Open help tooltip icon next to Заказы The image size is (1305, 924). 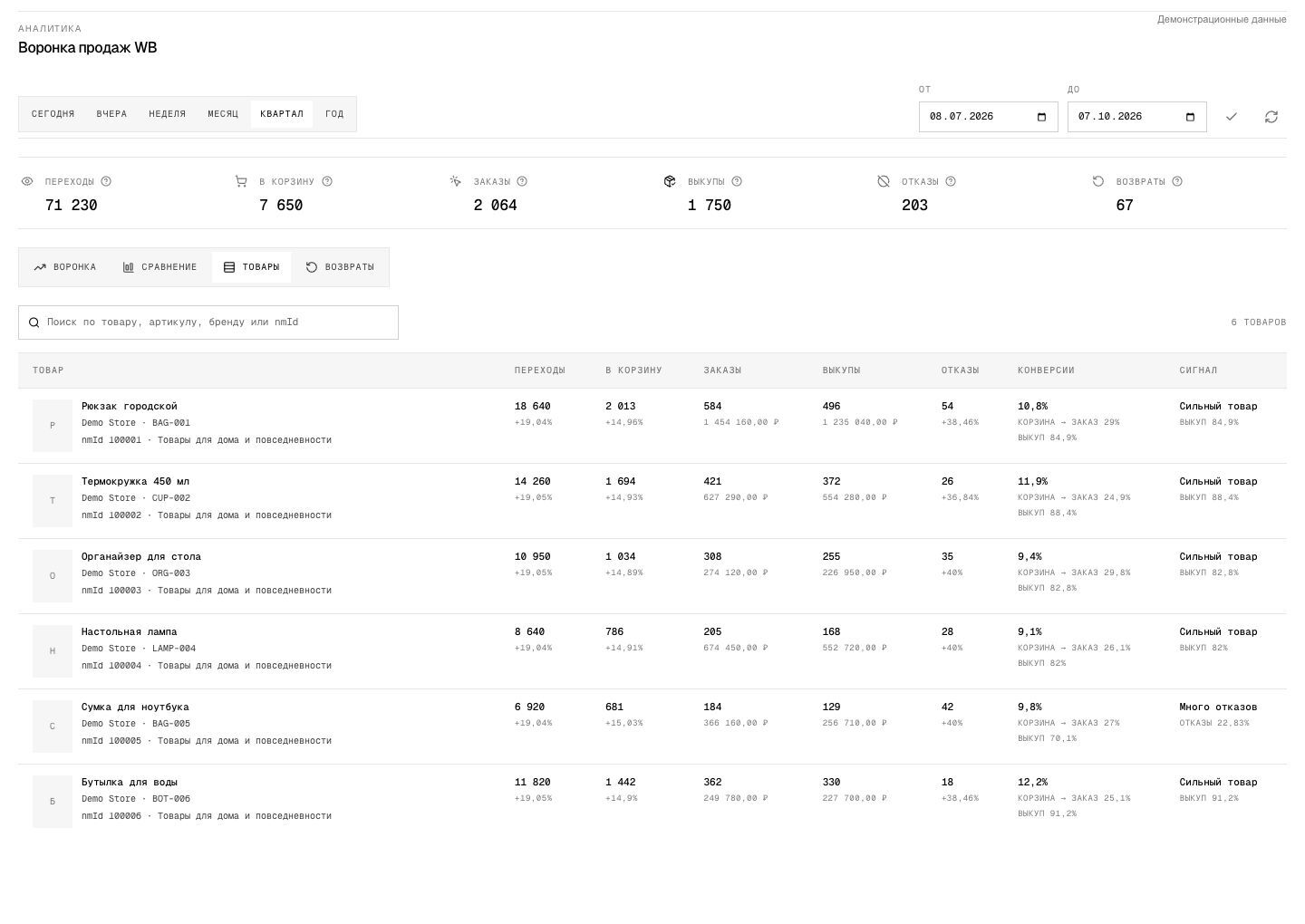[522, 181]
